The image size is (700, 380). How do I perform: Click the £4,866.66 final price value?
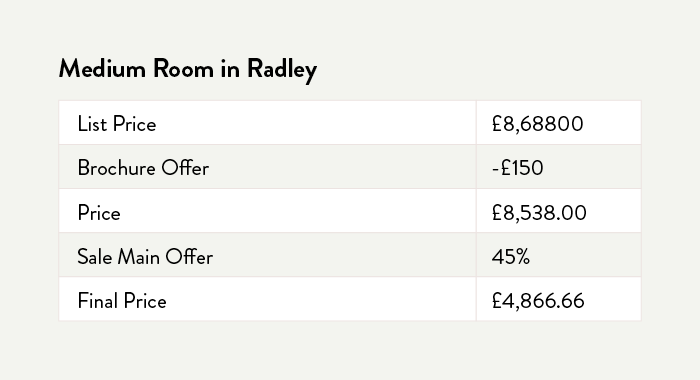click(x=538, y=301)
